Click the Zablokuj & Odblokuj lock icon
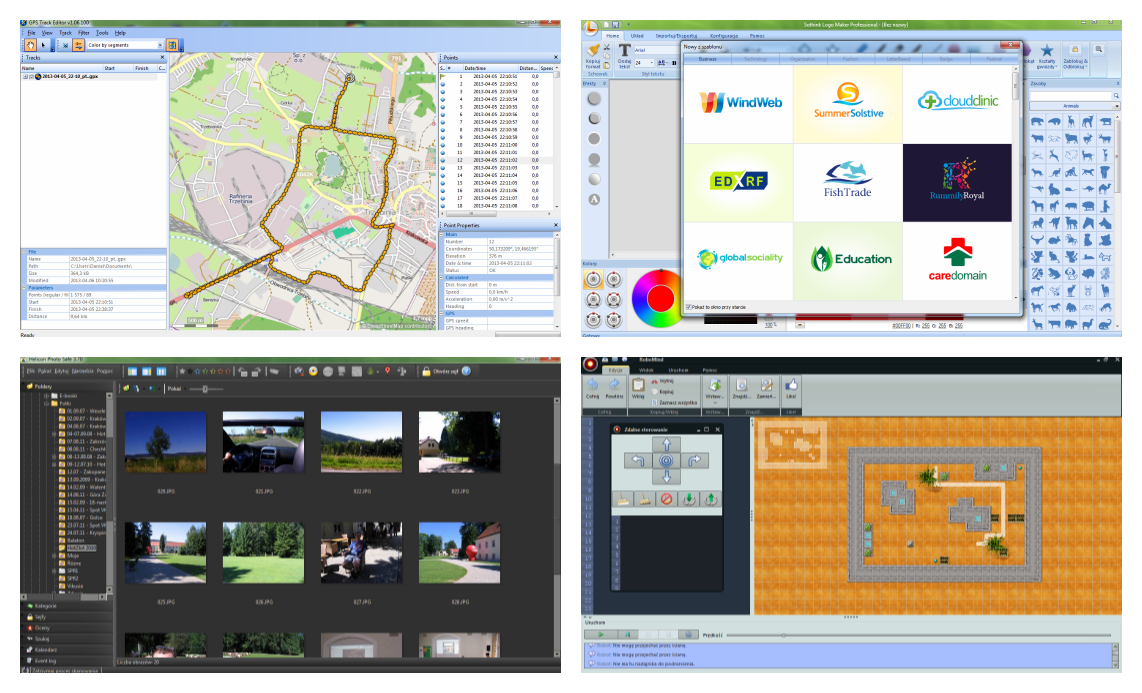This screenshot has width=1142, height=693. [1075, 50]
